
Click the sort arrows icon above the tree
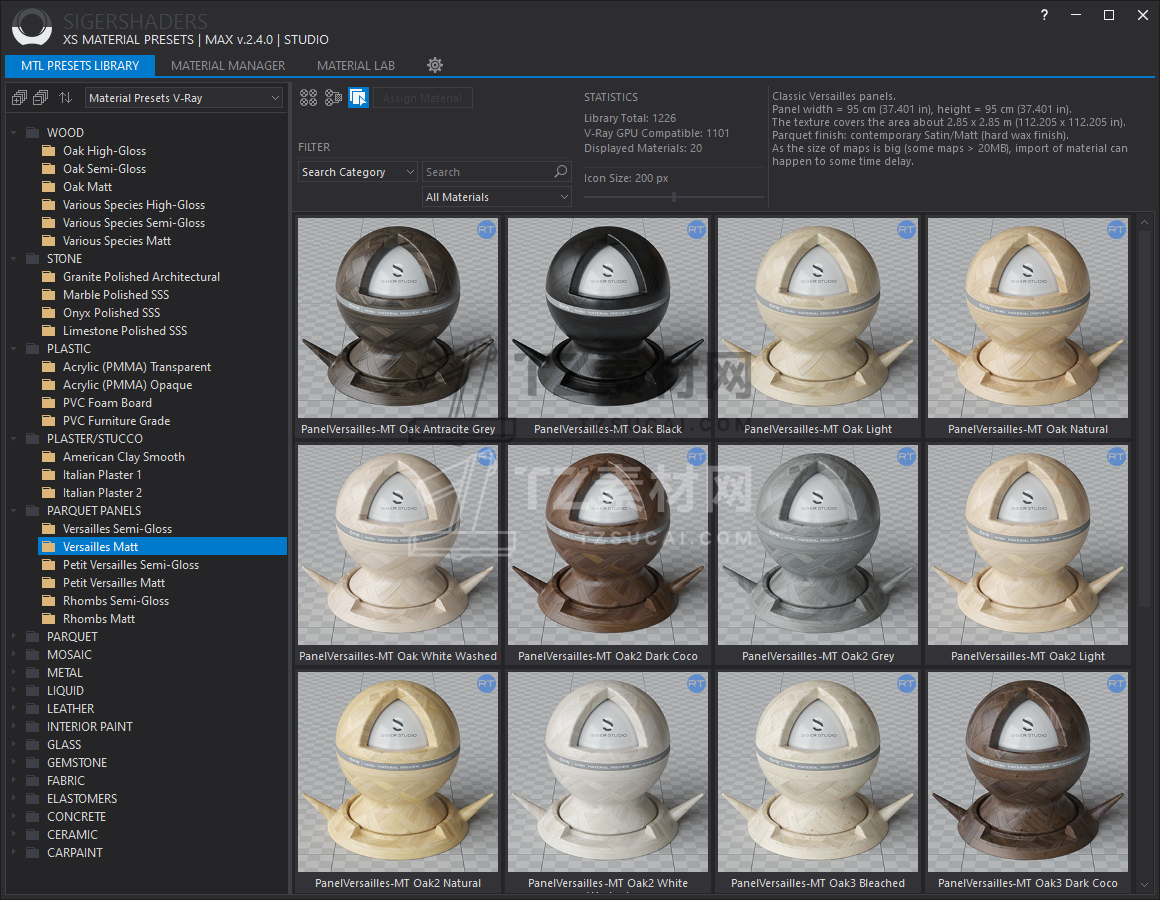click(66, 98)
